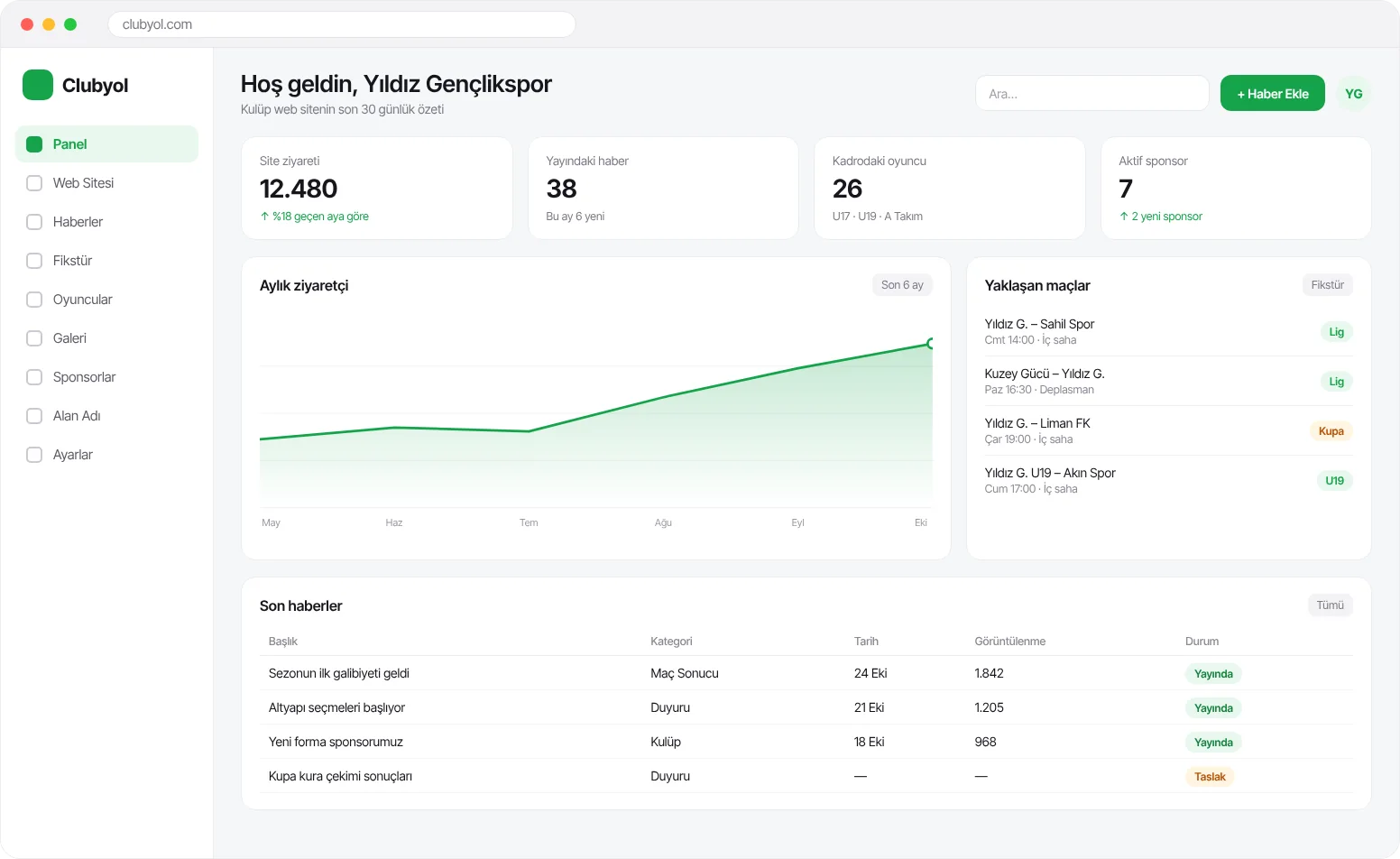Open the YG profile avatar
The height and width of the screenshot is (859, 1400).
(1353, 94)
